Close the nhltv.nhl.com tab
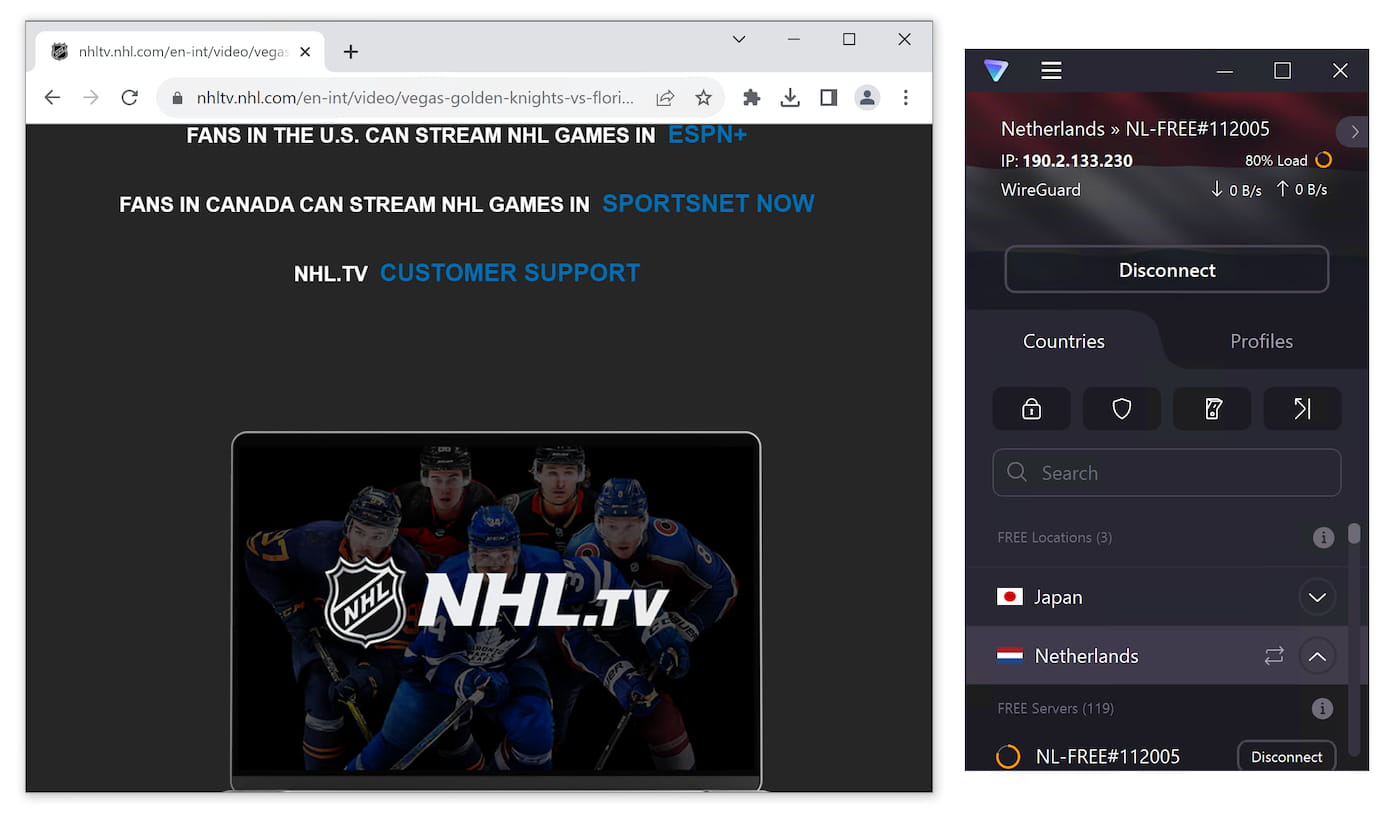 (305, 52)
